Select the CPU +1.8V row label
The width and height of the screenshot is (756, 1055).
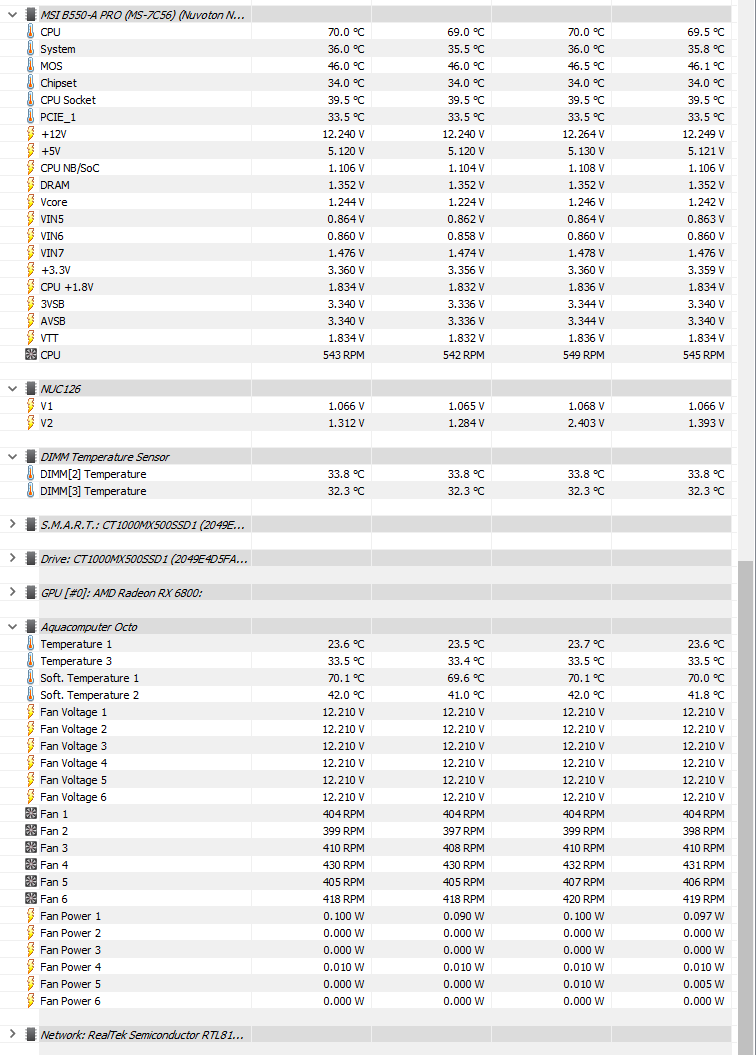[x=67, y=287]
